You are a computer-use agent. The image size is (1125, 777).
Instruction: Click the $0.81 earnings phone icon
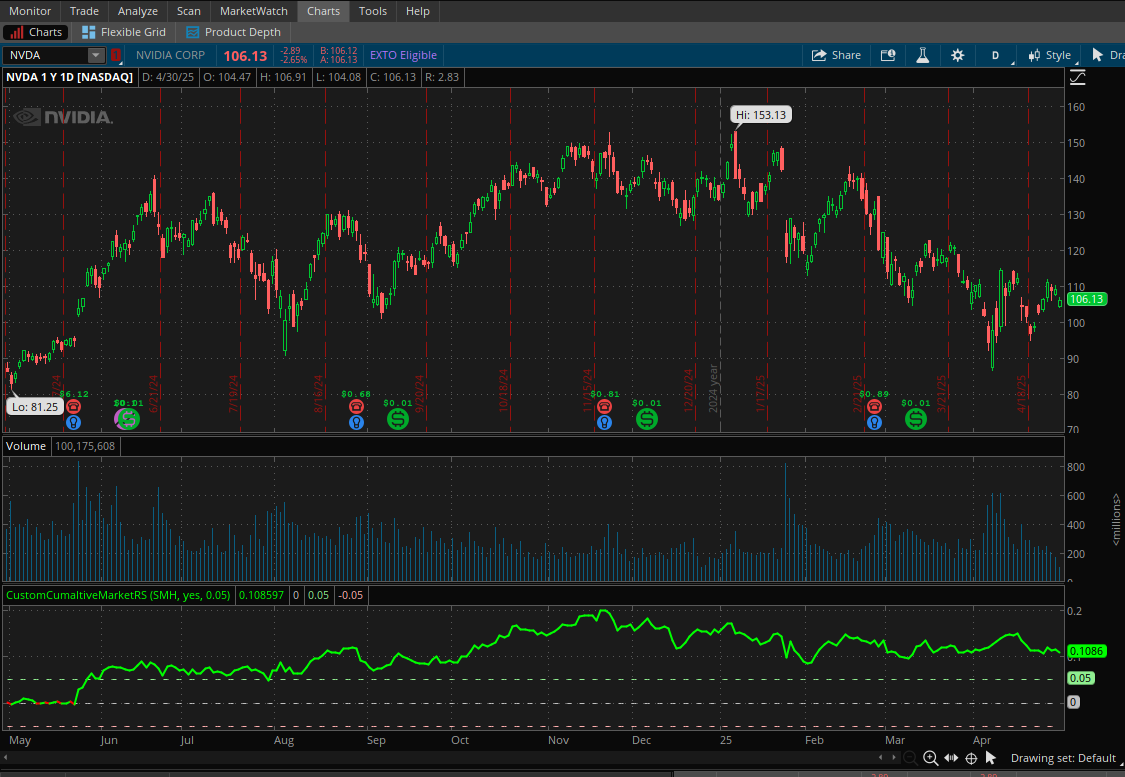pyautogui.click(x=604, y=407)
